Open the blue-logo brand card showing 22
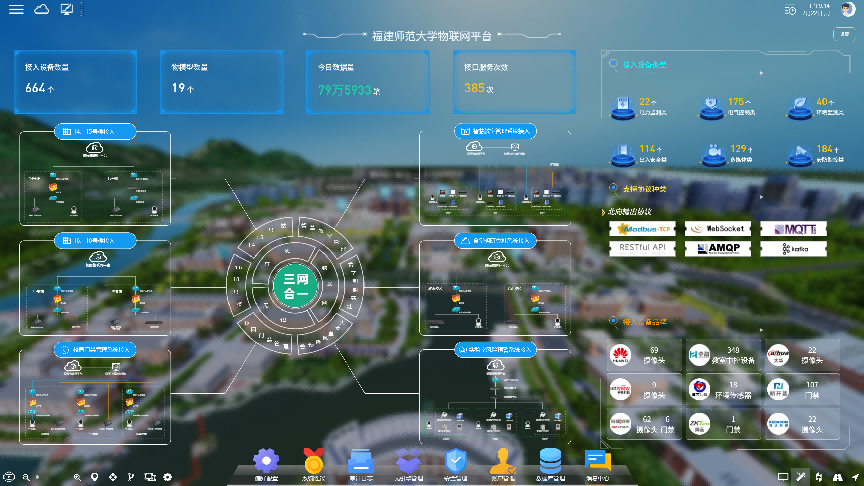Screen dimensions: 864x486 802,424
